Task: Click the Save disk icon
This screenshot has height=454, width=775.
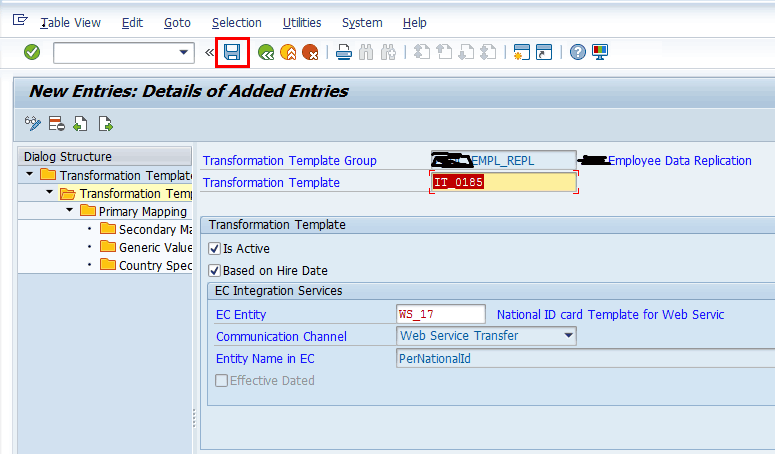Action: coord(232,52)
